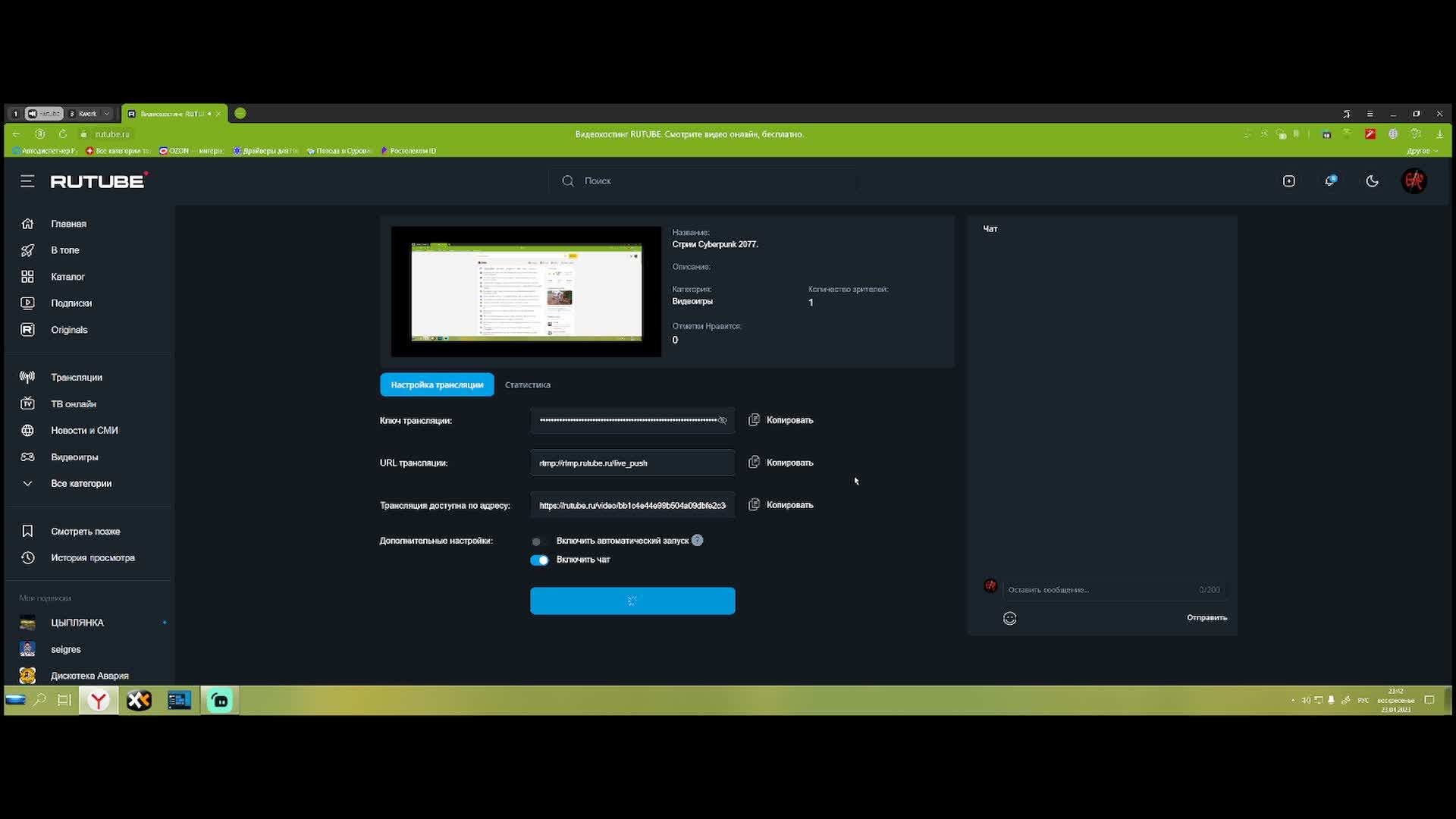This screenshot has height=819, width=1456.
Task: Open the Windows notification center icon
Action: pyautogui.click(x=1429, y=700)
